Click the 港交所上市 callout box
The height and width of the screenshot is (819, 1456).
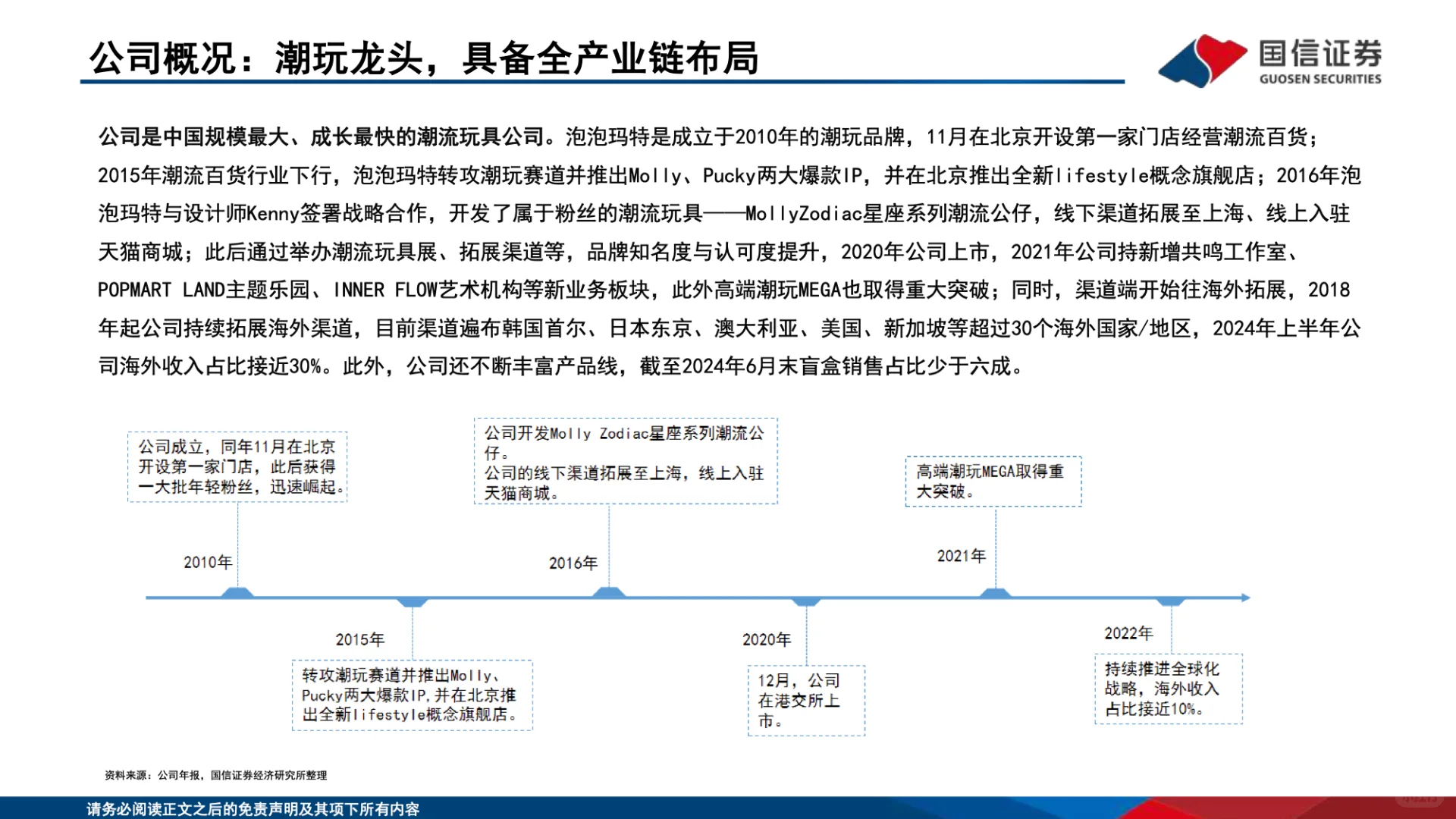(806, 699)
